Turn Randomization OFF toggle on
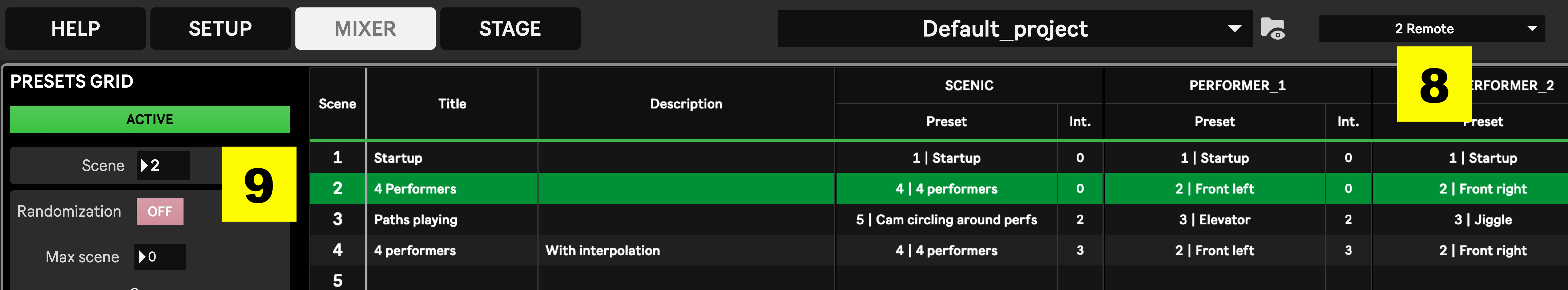Screen dimensions: 1568x290 coord(160,212)
